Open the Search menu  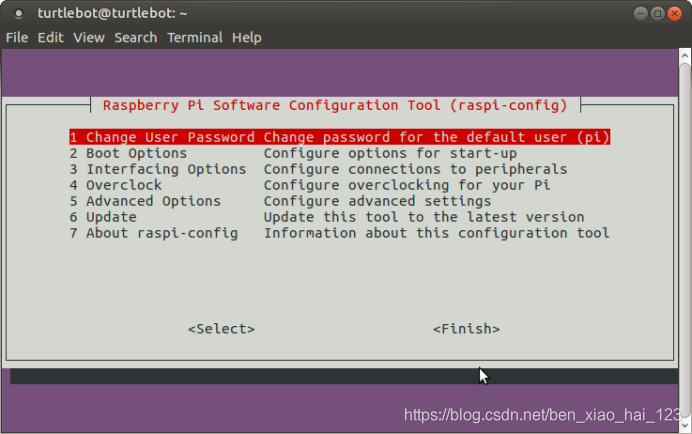tap(135, 38)
